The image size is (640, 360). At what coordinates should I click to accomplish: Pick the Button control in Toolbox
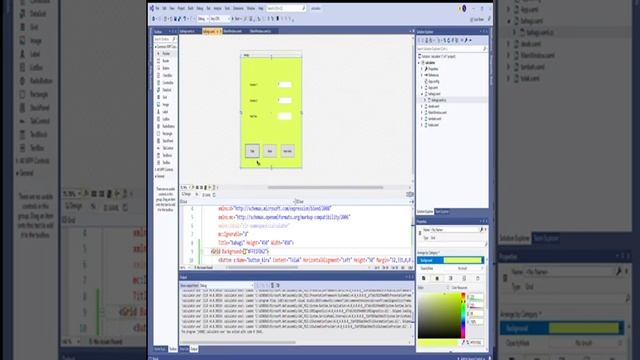(166, 68)
